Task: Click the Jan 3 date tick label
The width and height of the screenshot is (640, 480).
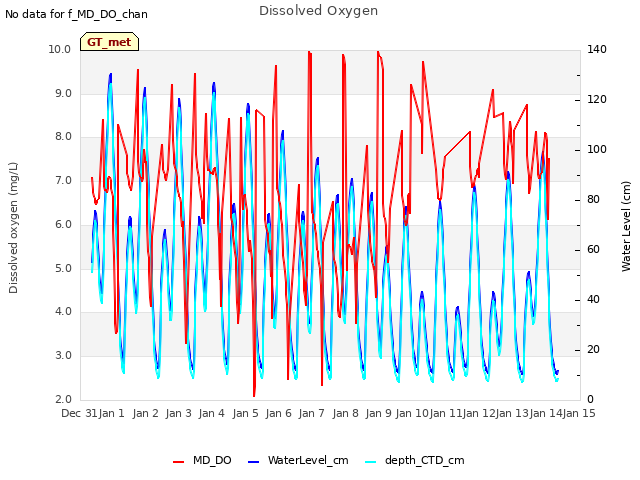Action: (178, 413)
